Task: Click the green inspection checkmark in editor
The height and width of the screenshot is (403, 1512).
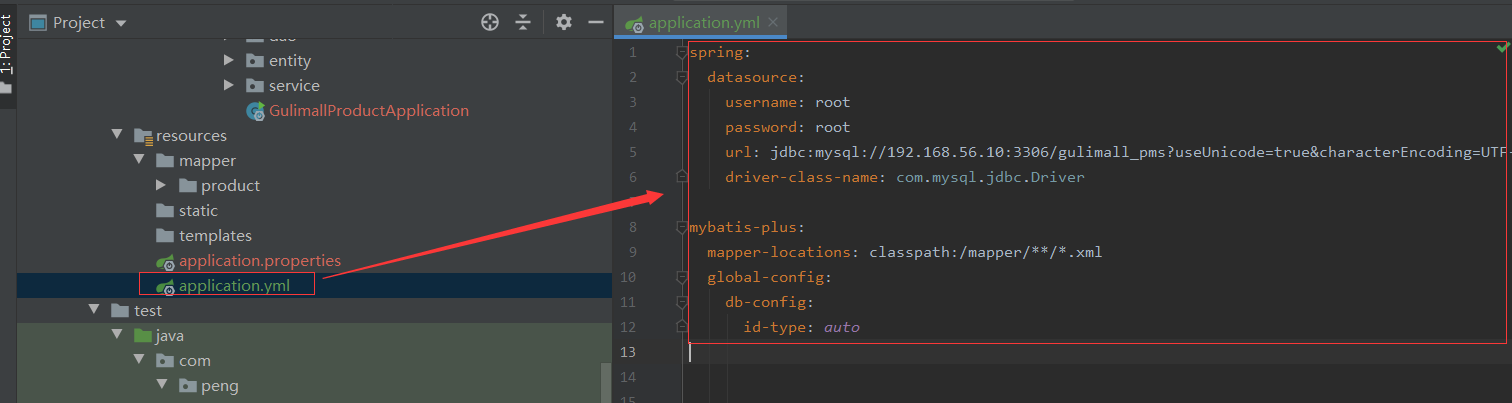Action: (1501, 48)
